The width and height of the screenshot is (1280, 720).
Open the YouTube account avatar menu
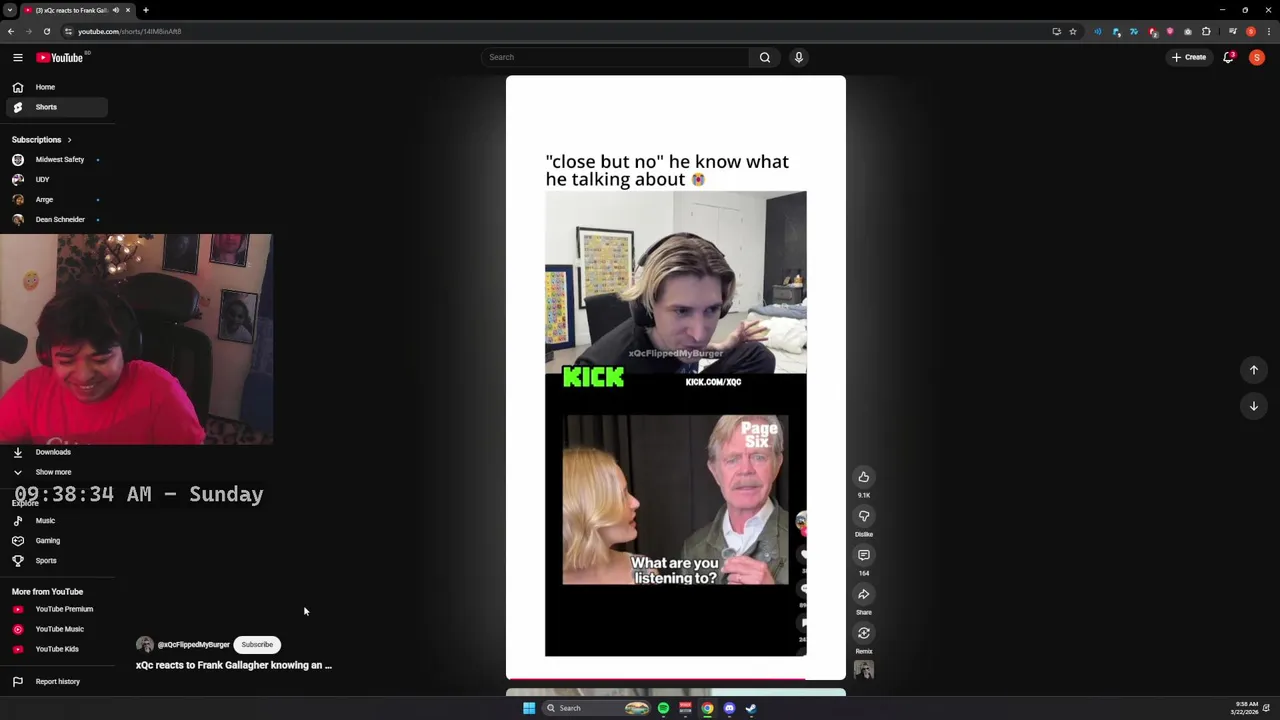(1257, 57)
